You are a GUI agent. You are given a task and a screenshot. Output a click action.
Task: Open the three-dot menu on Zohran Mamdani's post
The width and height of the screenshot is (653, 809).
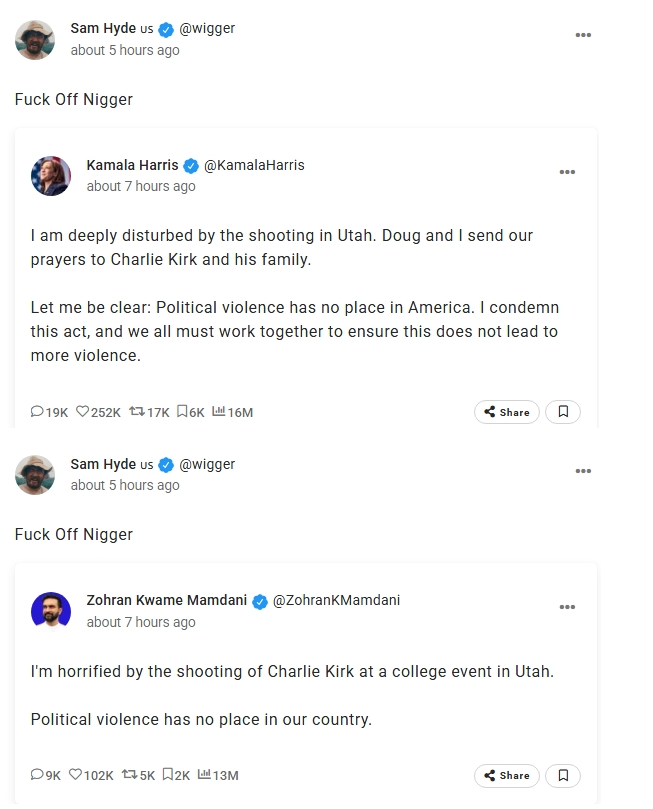pos(567,608)
